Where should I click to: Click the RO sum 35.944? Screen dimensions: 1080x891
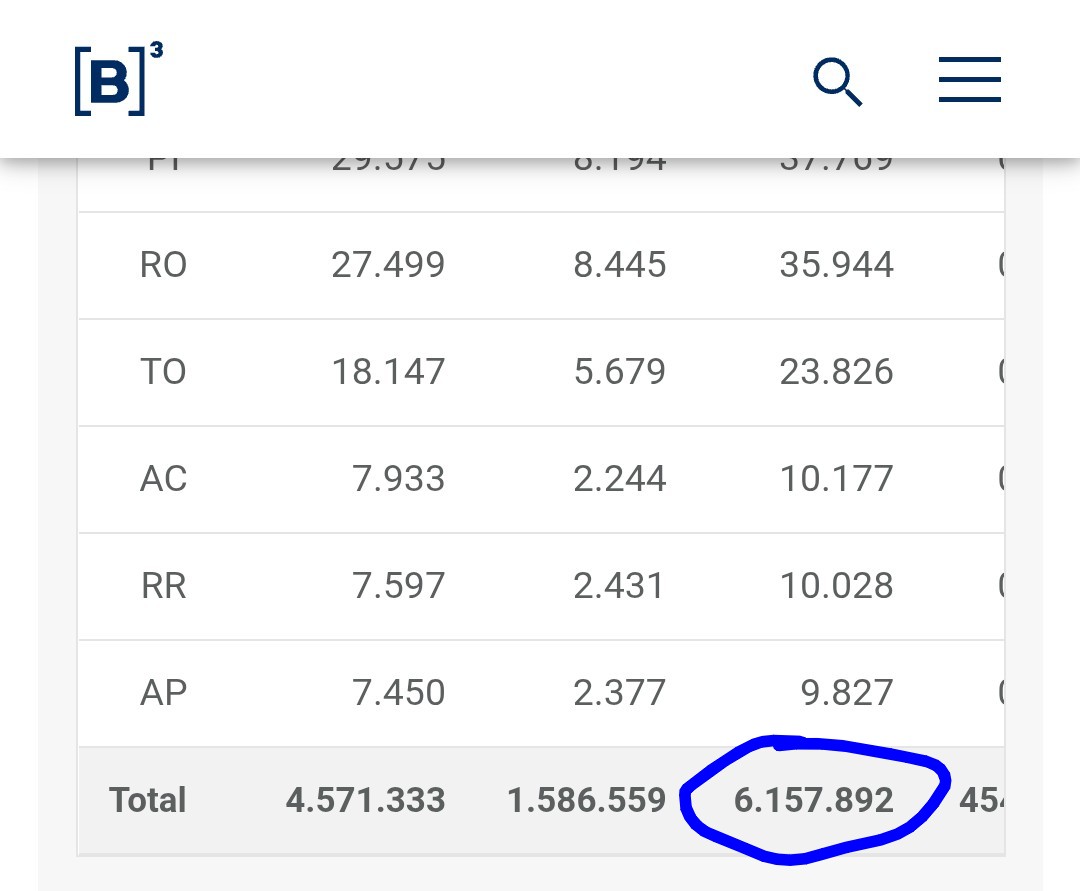pyautogui.click(x=837, y=265)
